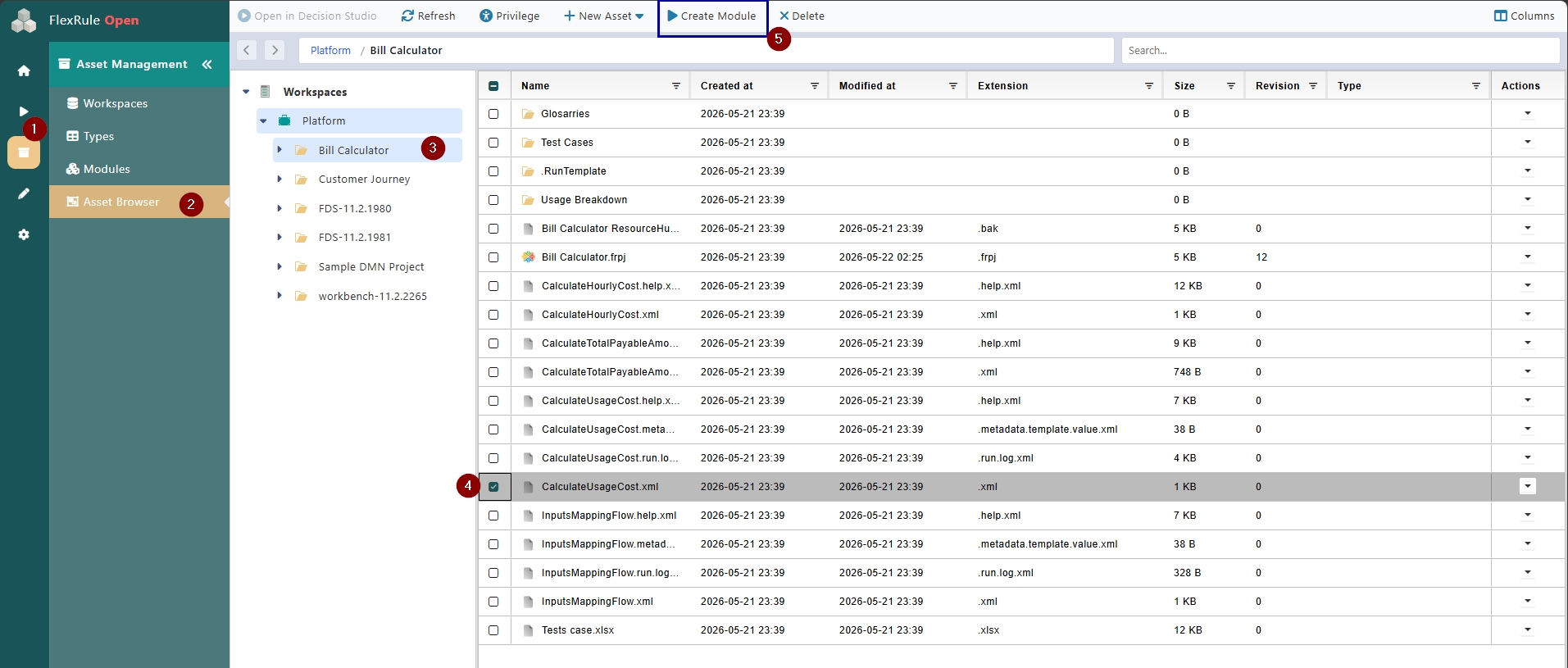Click the Delete toolbar button
The height and width of the screenshot is (668, 1568).
802,16
